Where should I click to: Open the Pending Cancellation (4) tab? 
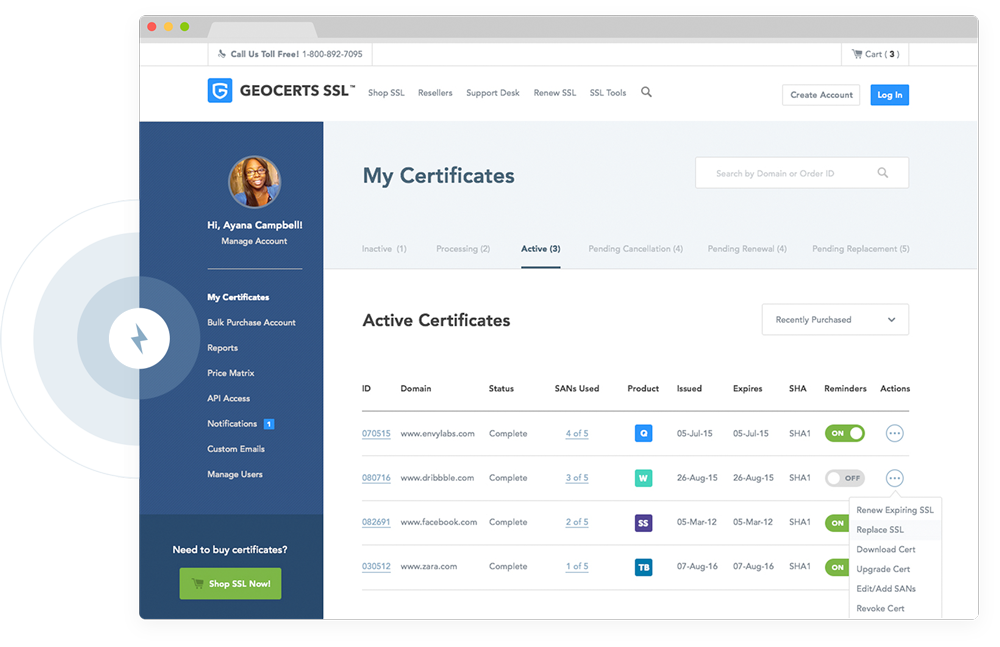pyautogui.click(x=635, y=249)
